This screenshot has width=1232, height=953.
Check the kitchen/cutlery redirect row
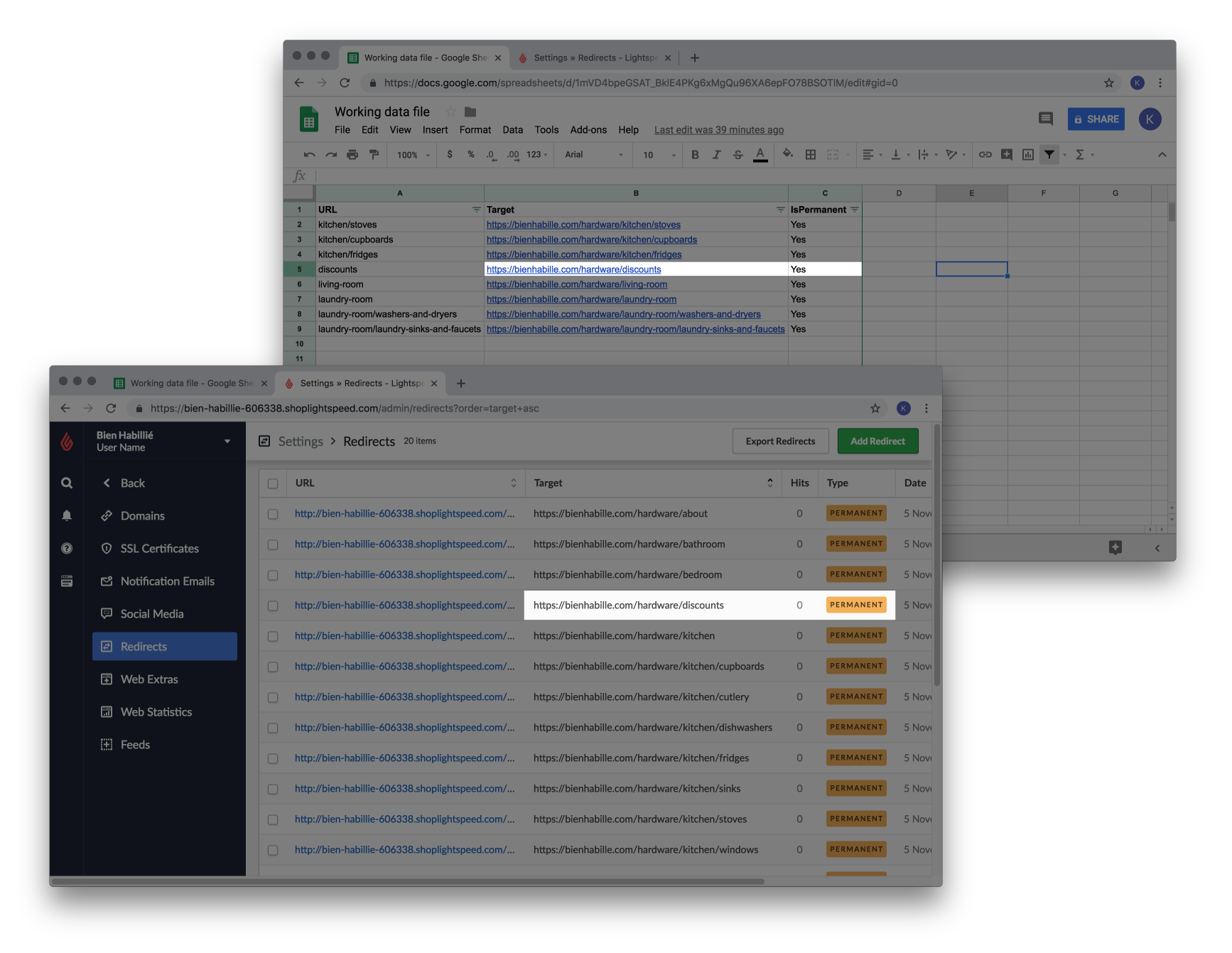(x=273, y=697)
